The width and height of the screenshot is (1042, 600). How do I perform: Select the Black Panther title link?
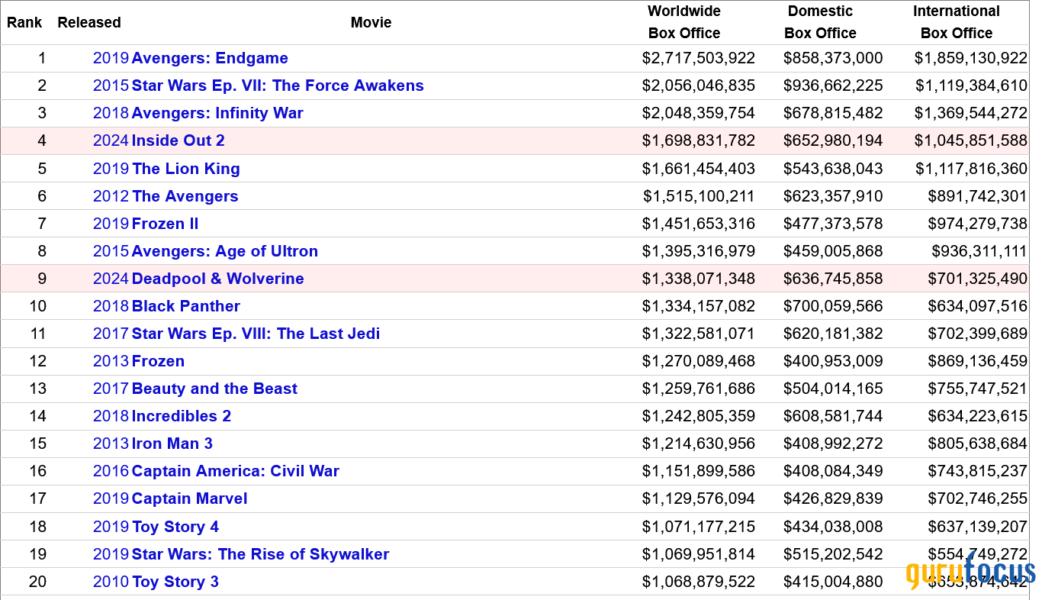tap(186, 306)
